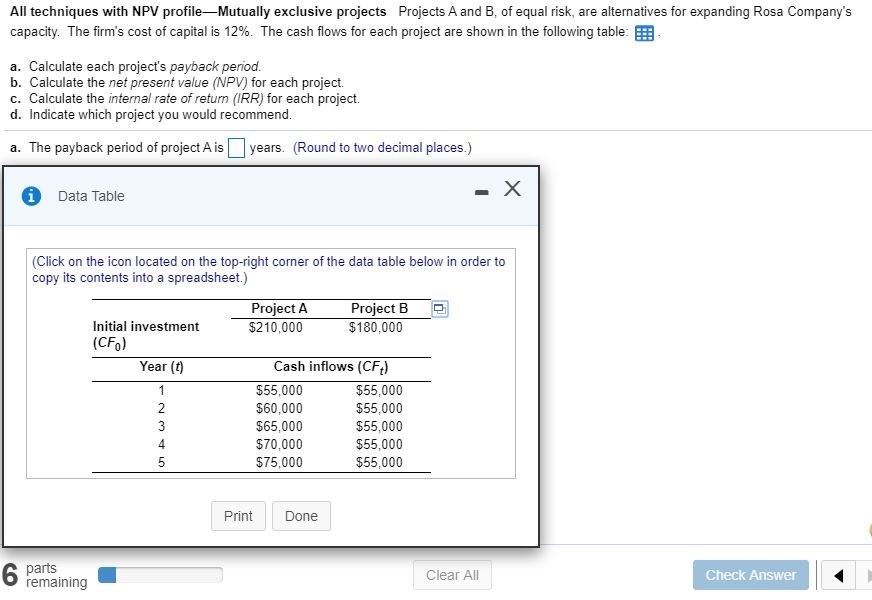Click the $210,000 initial investment cell
This screenshot has height=600, width=872.
276,326
